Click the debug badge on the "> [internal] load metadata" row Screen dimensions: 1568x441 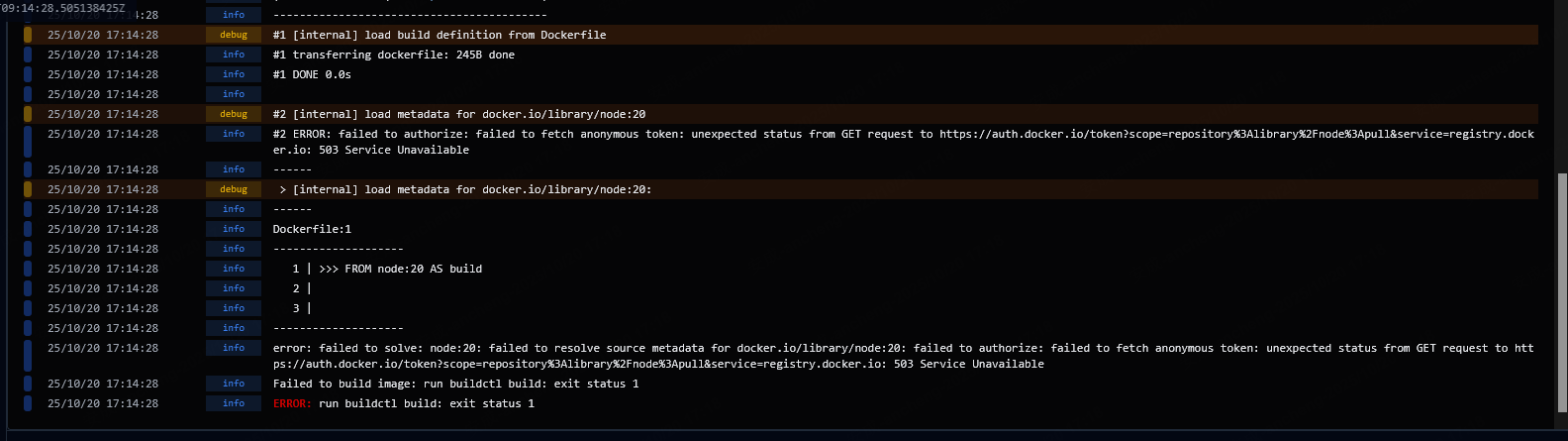click(234, 189)
